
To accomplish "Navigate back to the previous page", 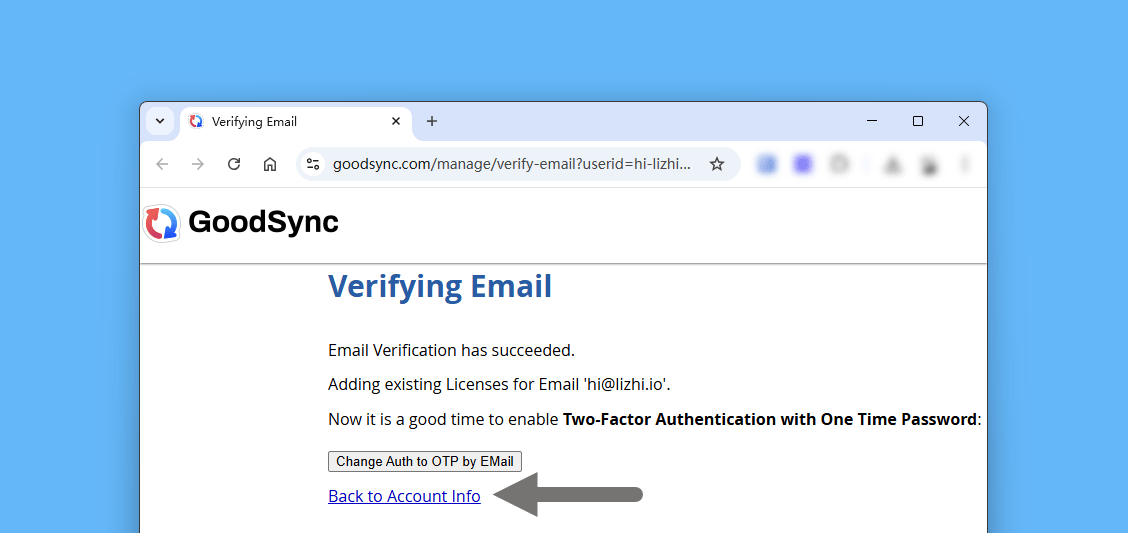I will click(x=162, y=164).
